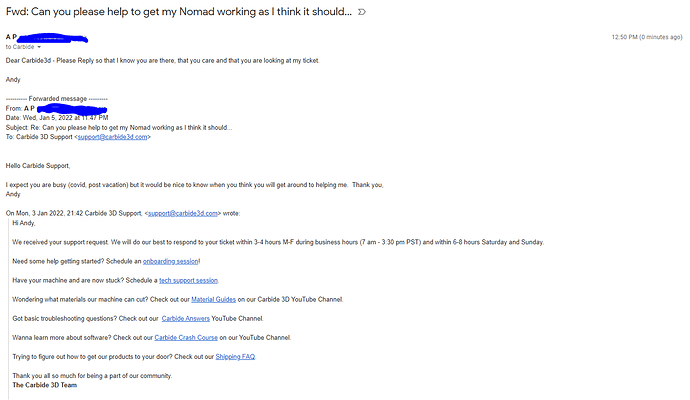690x400 pixels.
Task: Click 'A P' sender name in forwarded From line
Action: [29, 109]
